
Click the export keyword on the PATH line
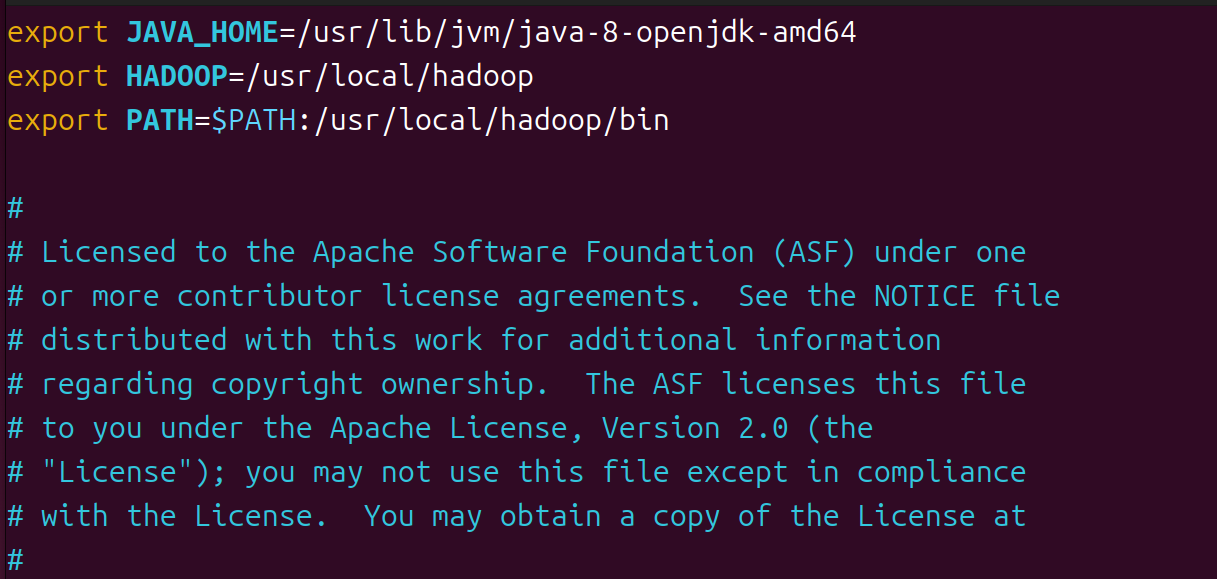click(x=57, y=121)
